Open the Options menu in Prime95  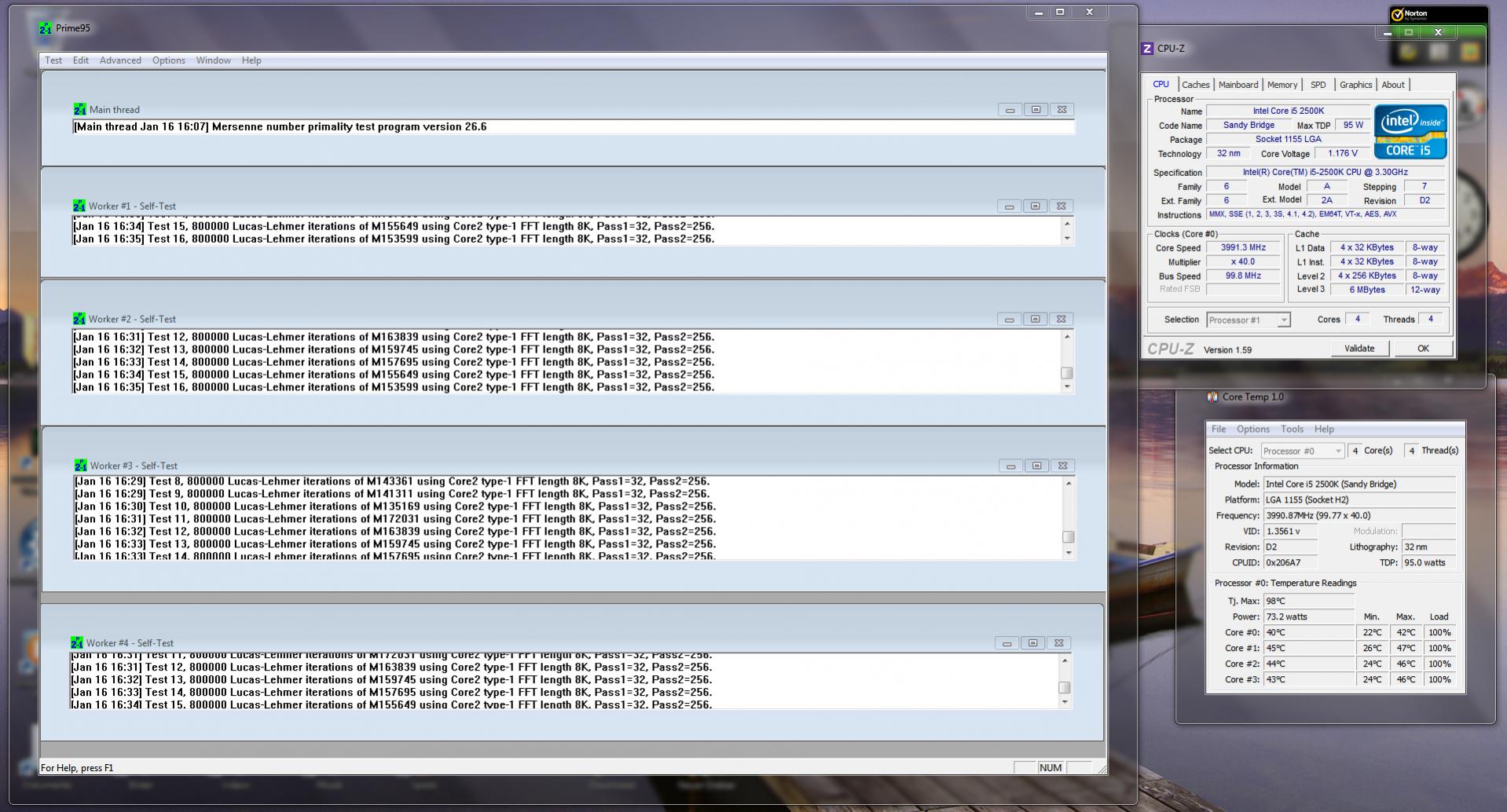point(169,60)
